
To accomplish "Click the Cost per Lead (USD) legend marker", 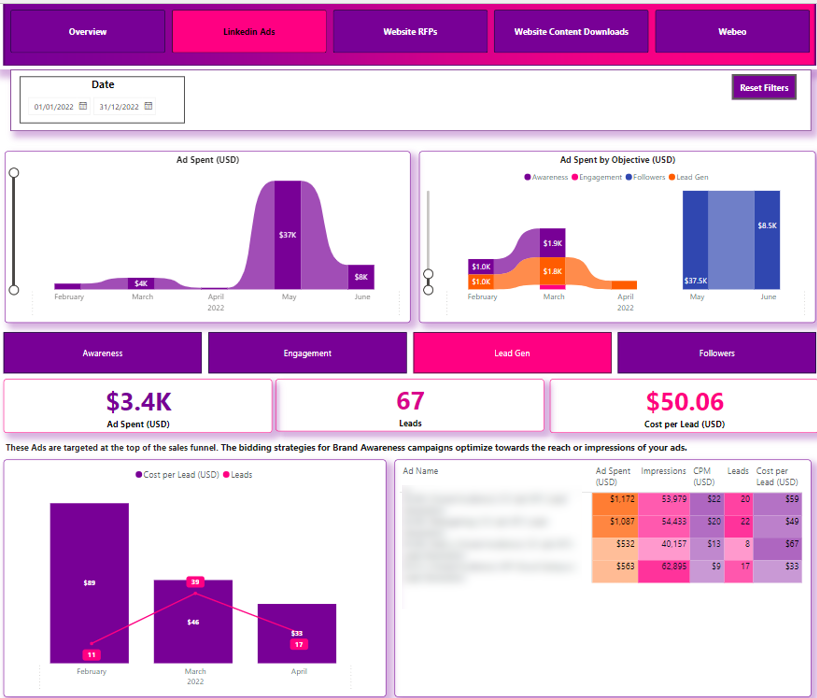I will [138, 475].
